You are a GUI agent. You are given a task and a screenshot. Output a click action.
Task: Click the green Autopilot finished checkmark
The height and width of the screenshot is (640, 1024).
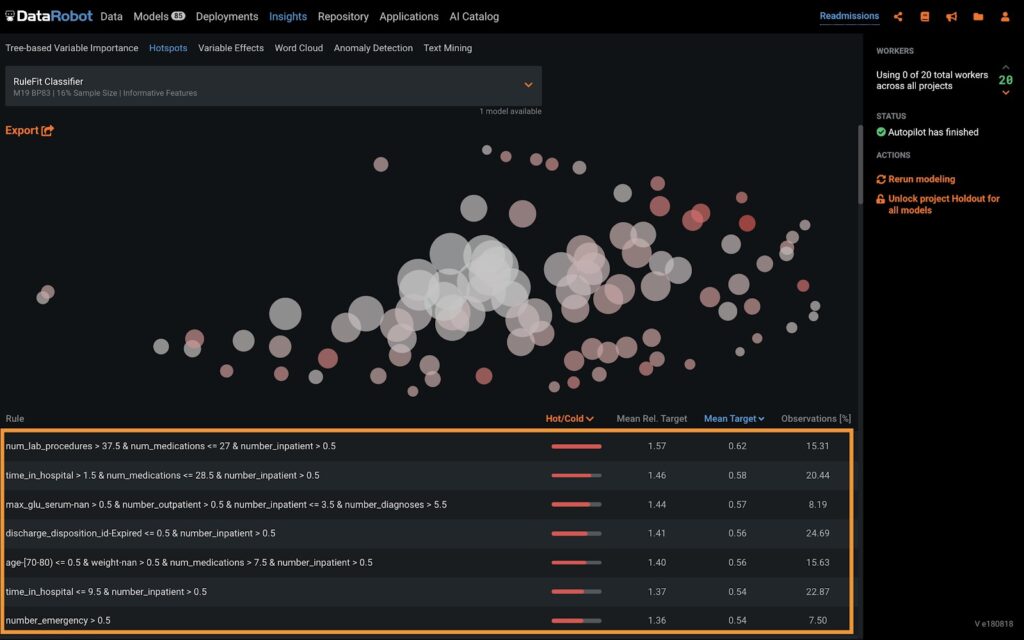coord(881,132)
